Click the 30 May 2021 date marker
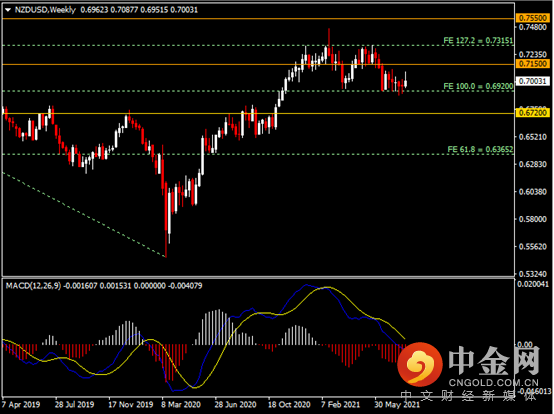Viewport: 554px width, 414px height. (x=396, y=404)
